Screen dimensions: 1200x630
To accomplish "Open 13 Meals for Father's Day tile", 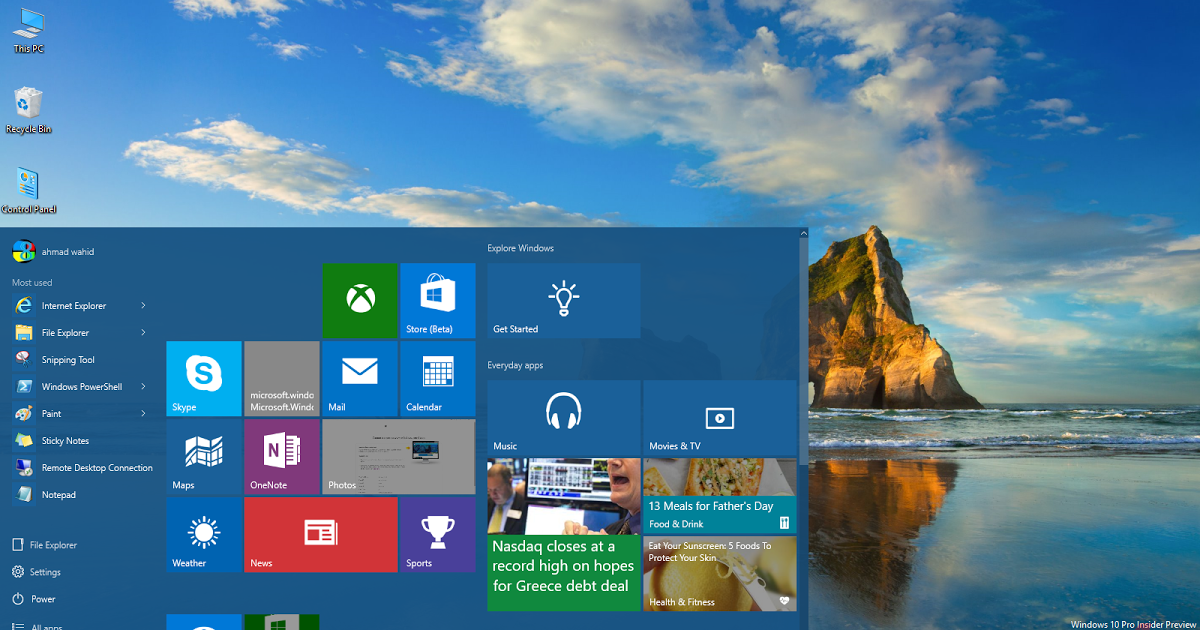I will (x=720, y=496).
